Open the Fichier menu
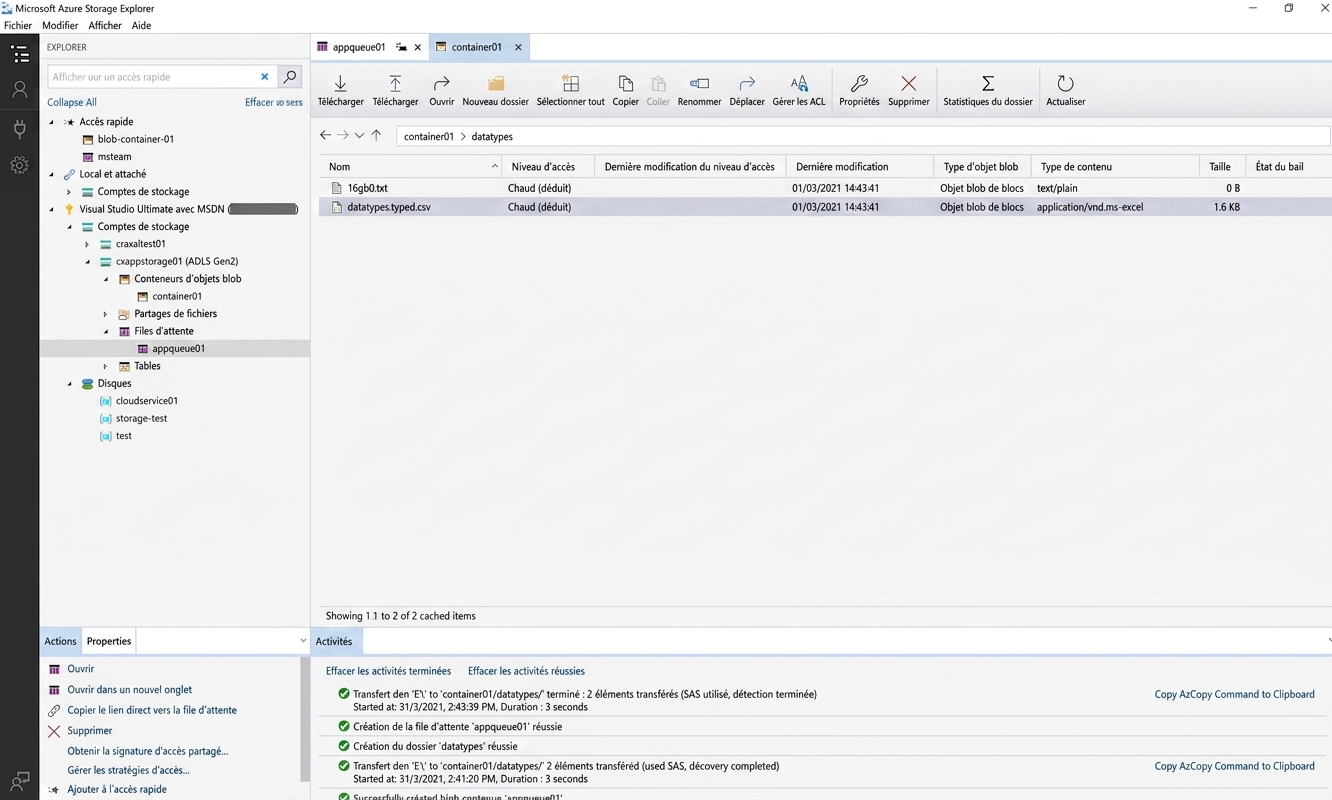The width and height of the screenshot is (1332, 800). coord(18,25)
